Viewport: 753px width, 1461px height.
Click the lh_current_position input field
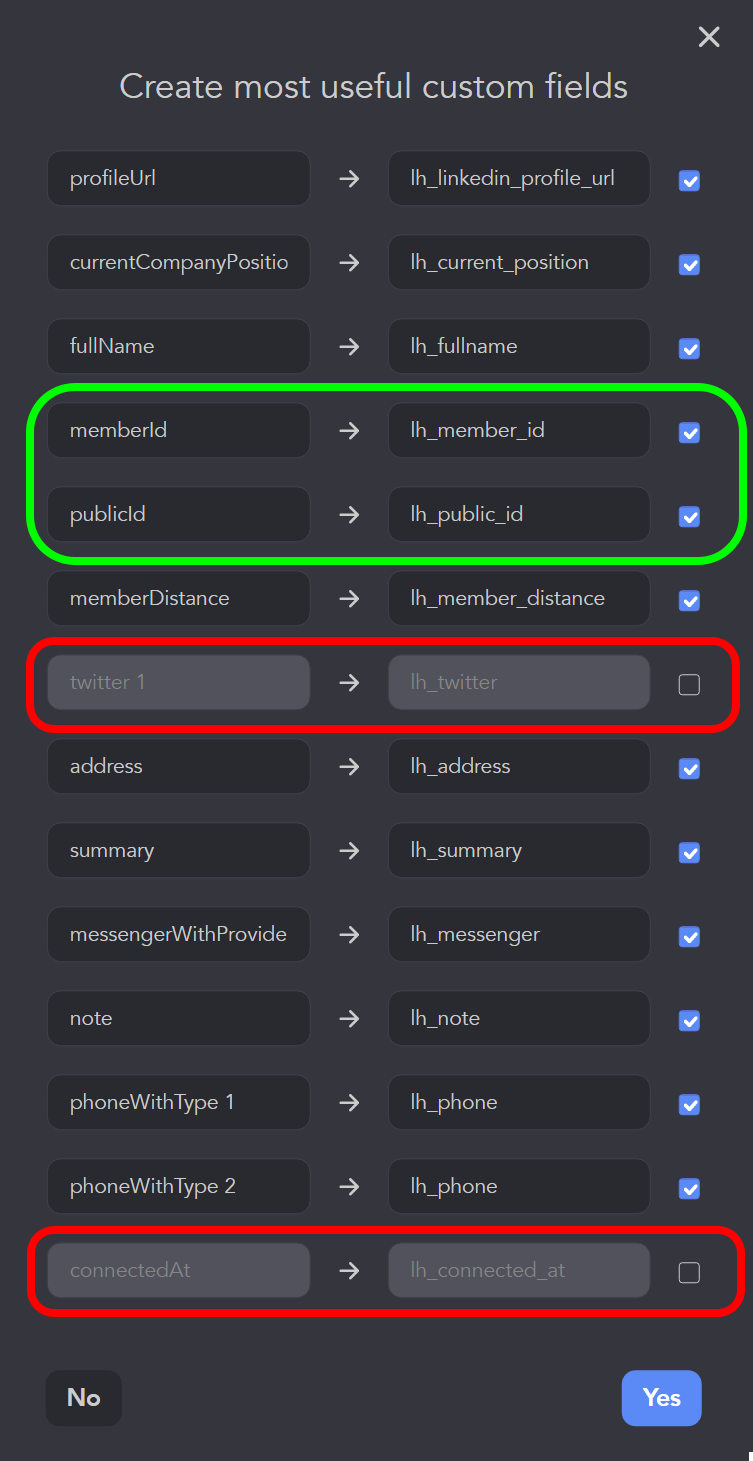click(519, 263)
